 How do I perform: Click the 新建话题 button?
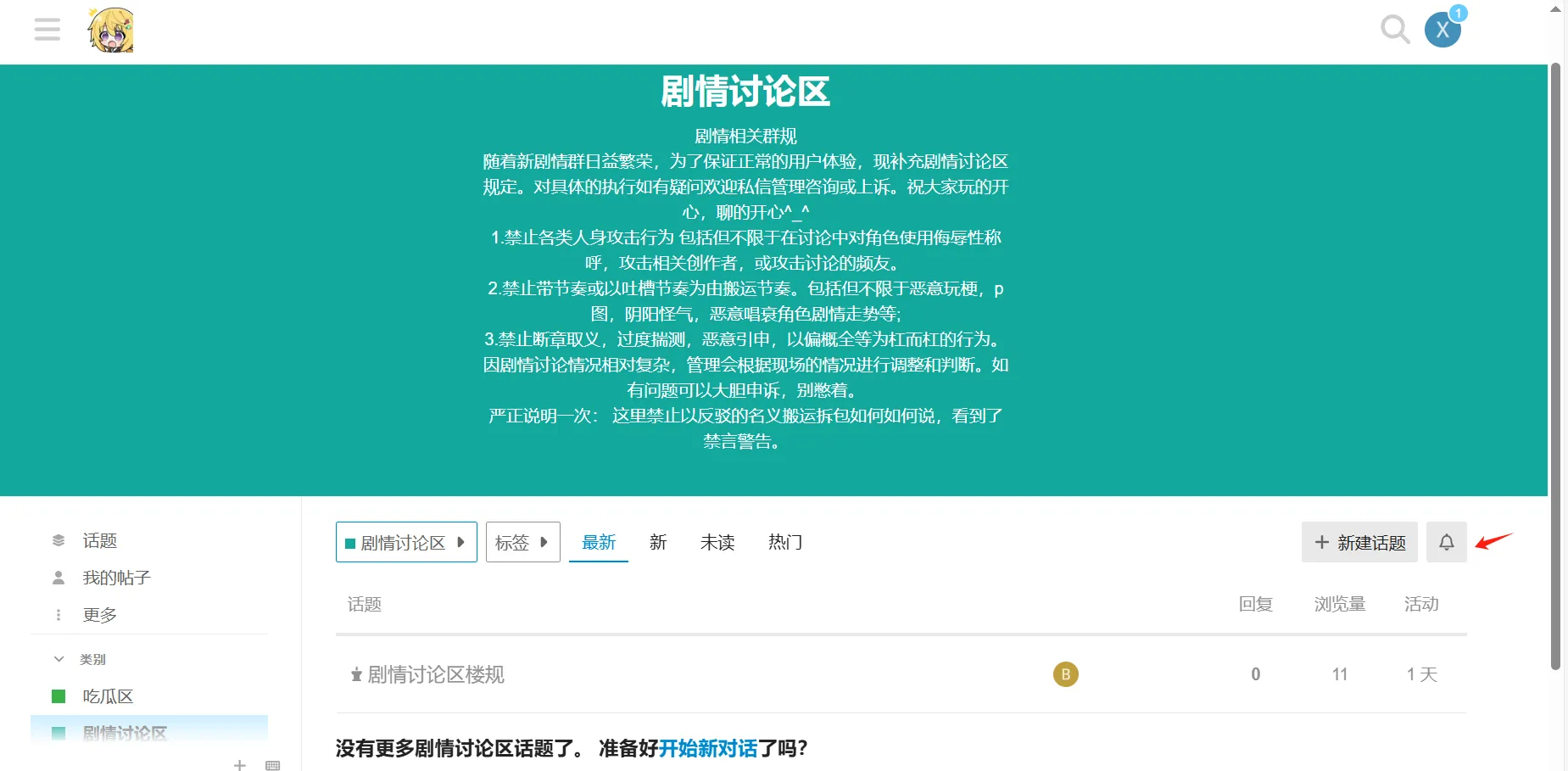[x=1359, y=542]
